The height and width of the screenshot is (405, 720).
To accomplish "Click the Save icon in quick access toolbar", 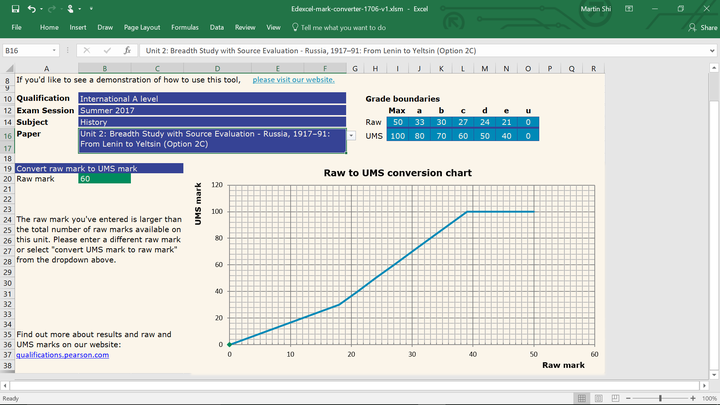I will [13, 8].
